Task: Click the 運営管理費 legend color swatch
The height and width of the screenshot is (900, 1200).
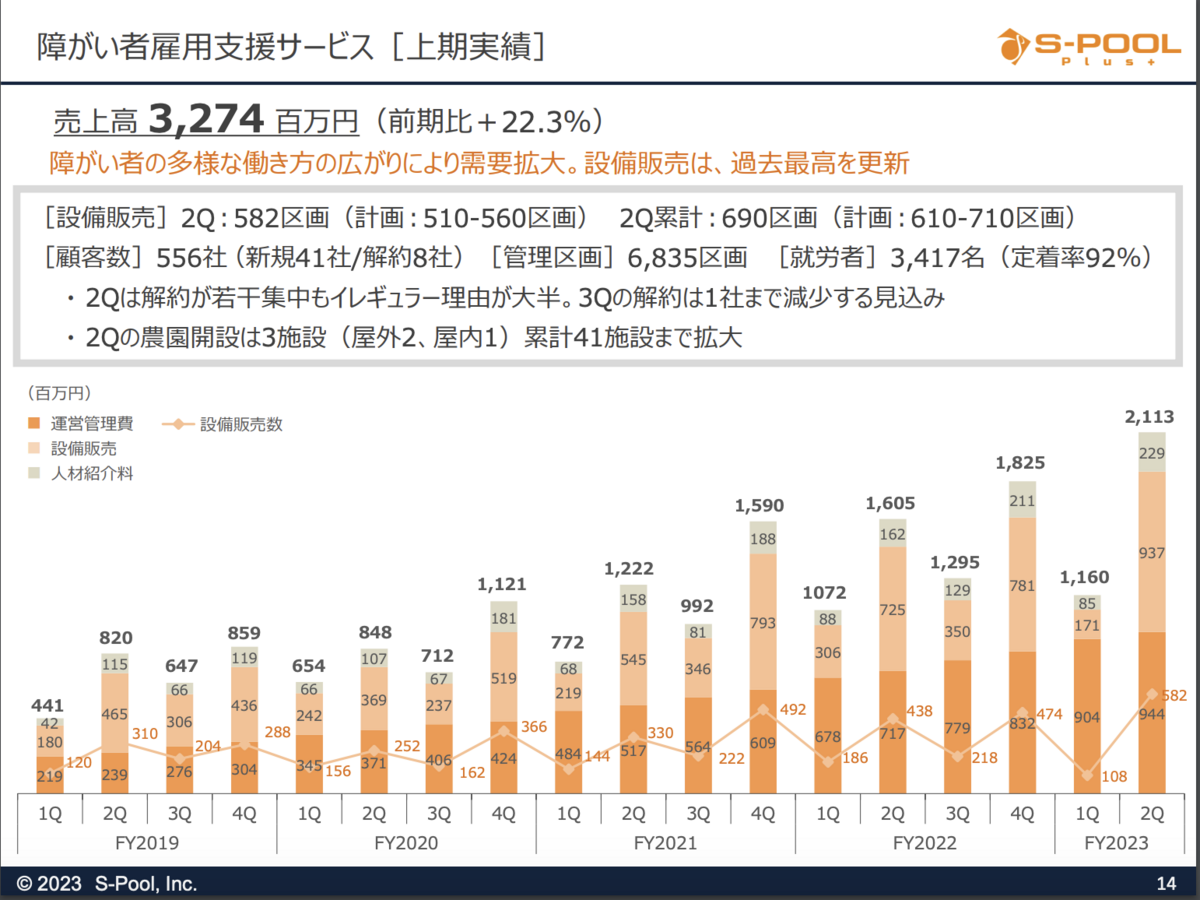Action: coord(34,424)
